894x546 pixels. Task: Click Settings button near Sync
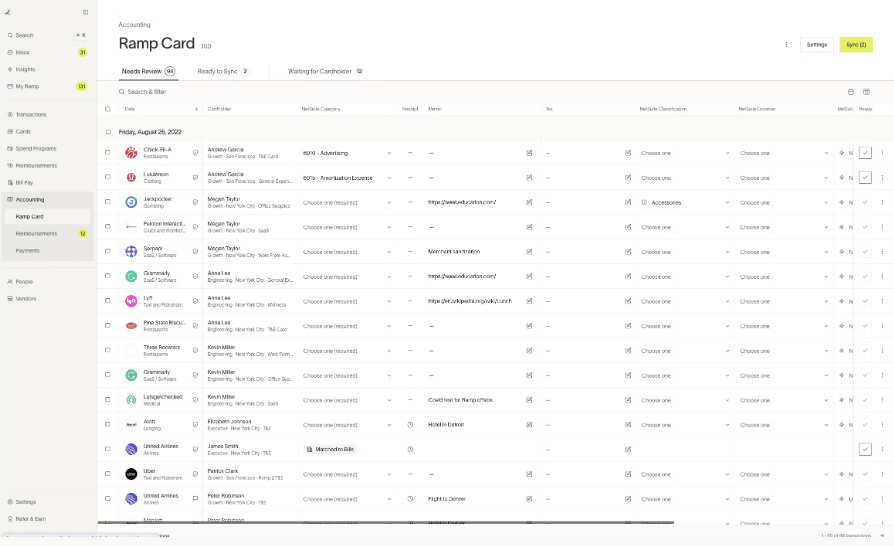point(816,44)
